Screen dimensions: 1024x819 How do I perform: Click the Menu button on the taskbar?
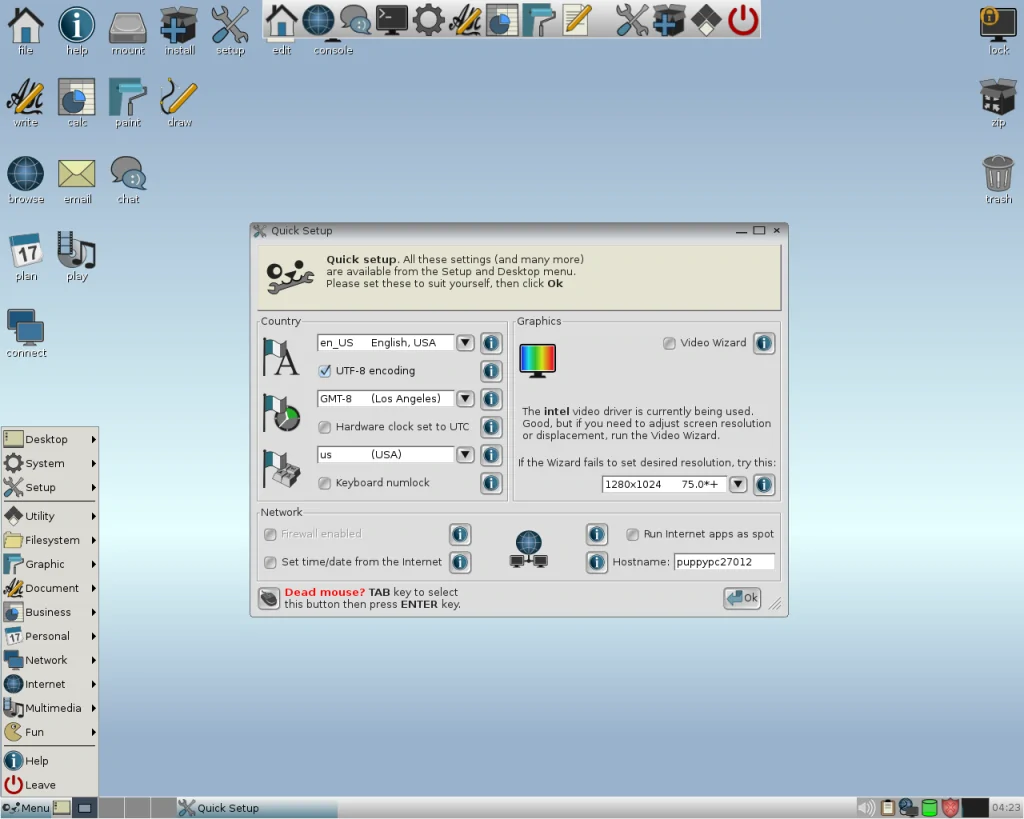26,808
